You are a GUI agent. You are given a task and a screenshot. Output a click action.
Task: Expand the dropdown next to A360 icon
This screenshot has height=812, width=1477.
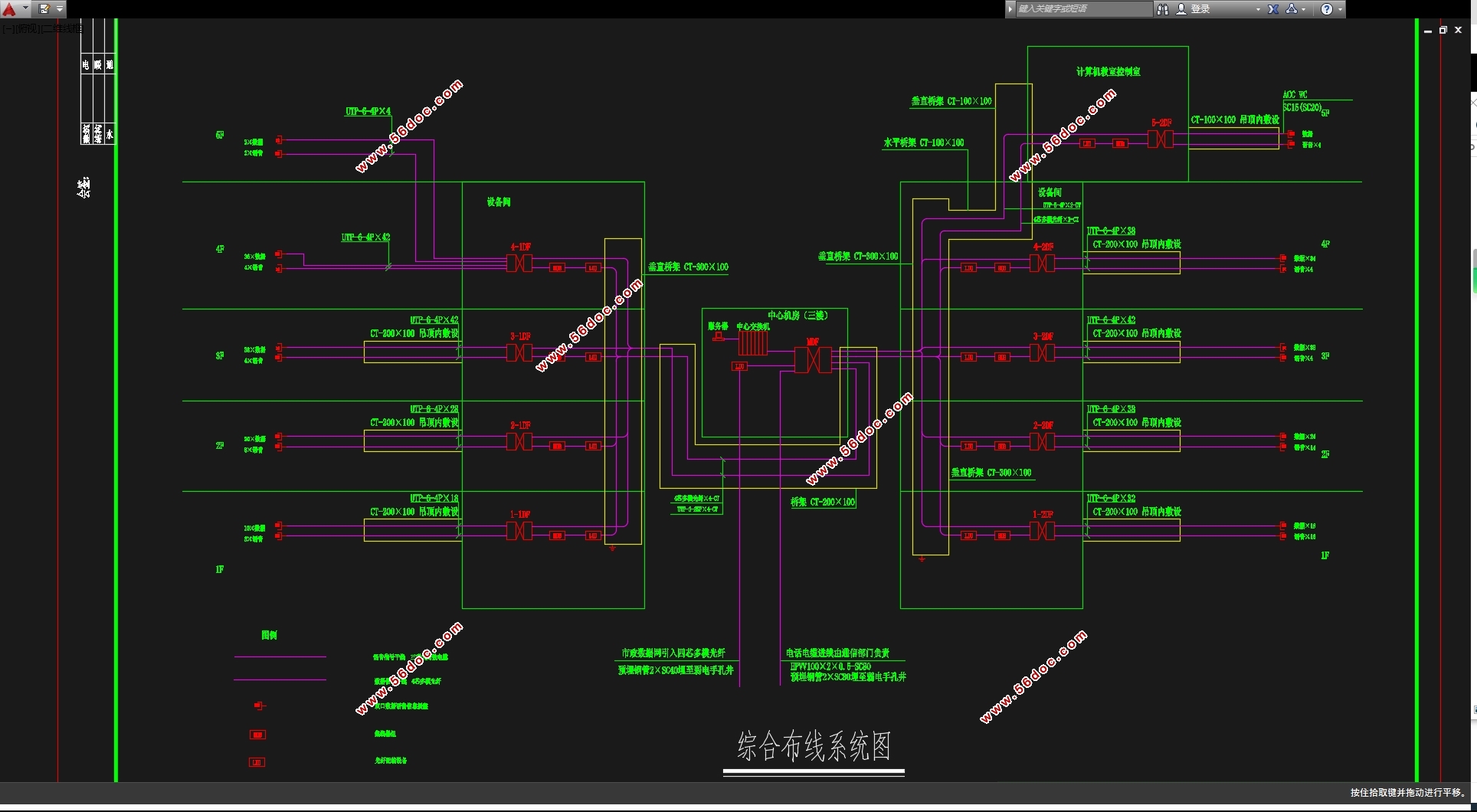1304,9
